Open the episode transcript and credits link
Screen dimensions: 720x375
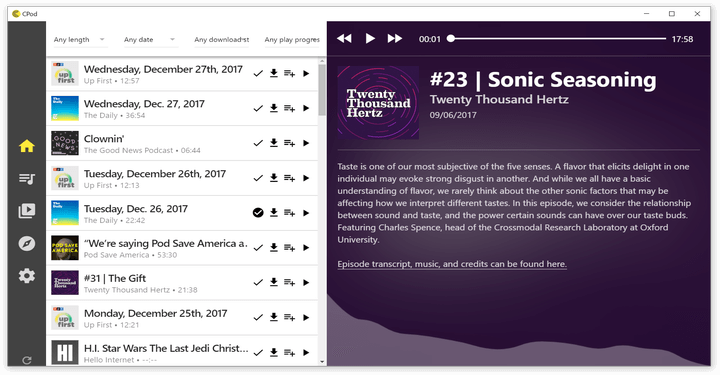[x=452, y=264]
